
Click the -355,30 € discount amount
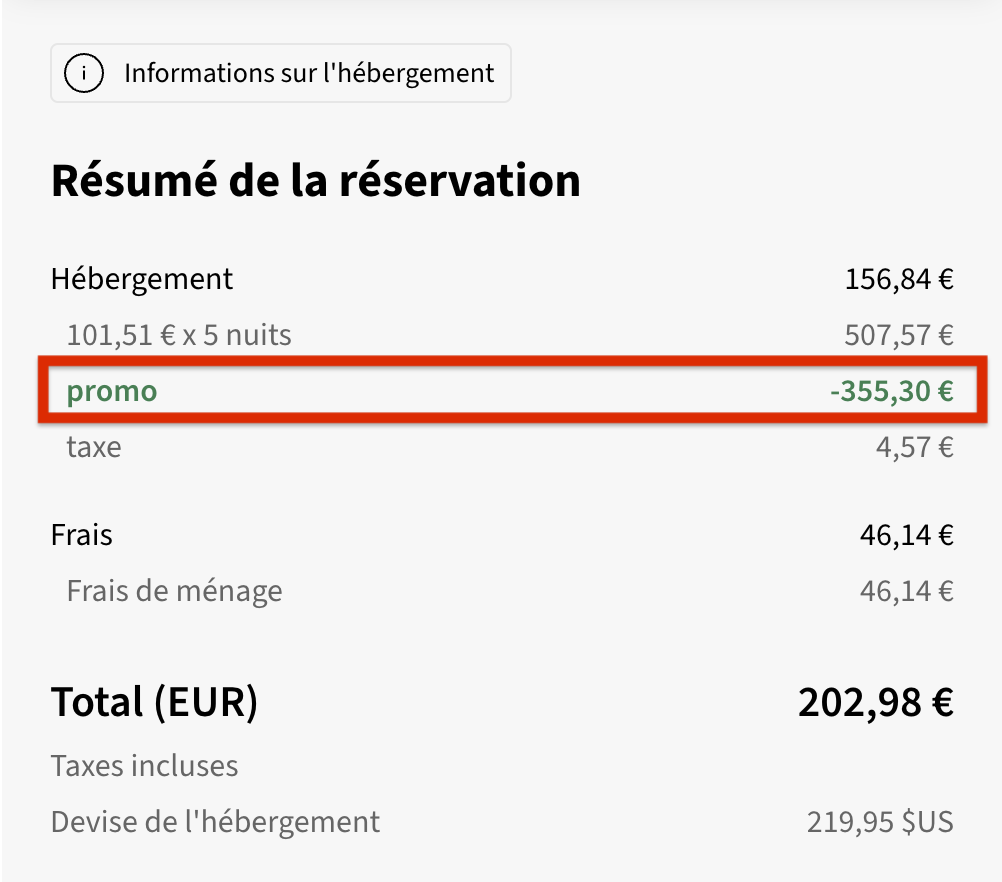pos(891,391)
